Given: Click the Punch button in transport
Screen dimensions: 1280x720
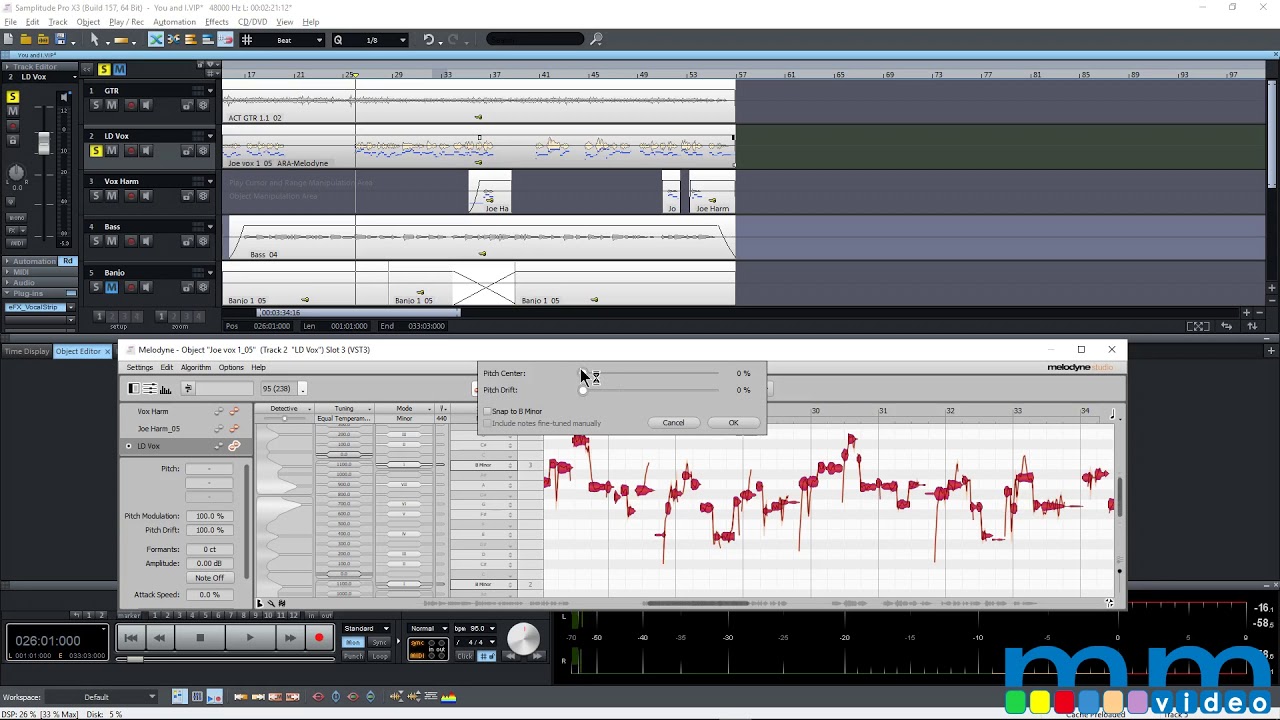Looking at the screenshot, I should pos(353,655).
